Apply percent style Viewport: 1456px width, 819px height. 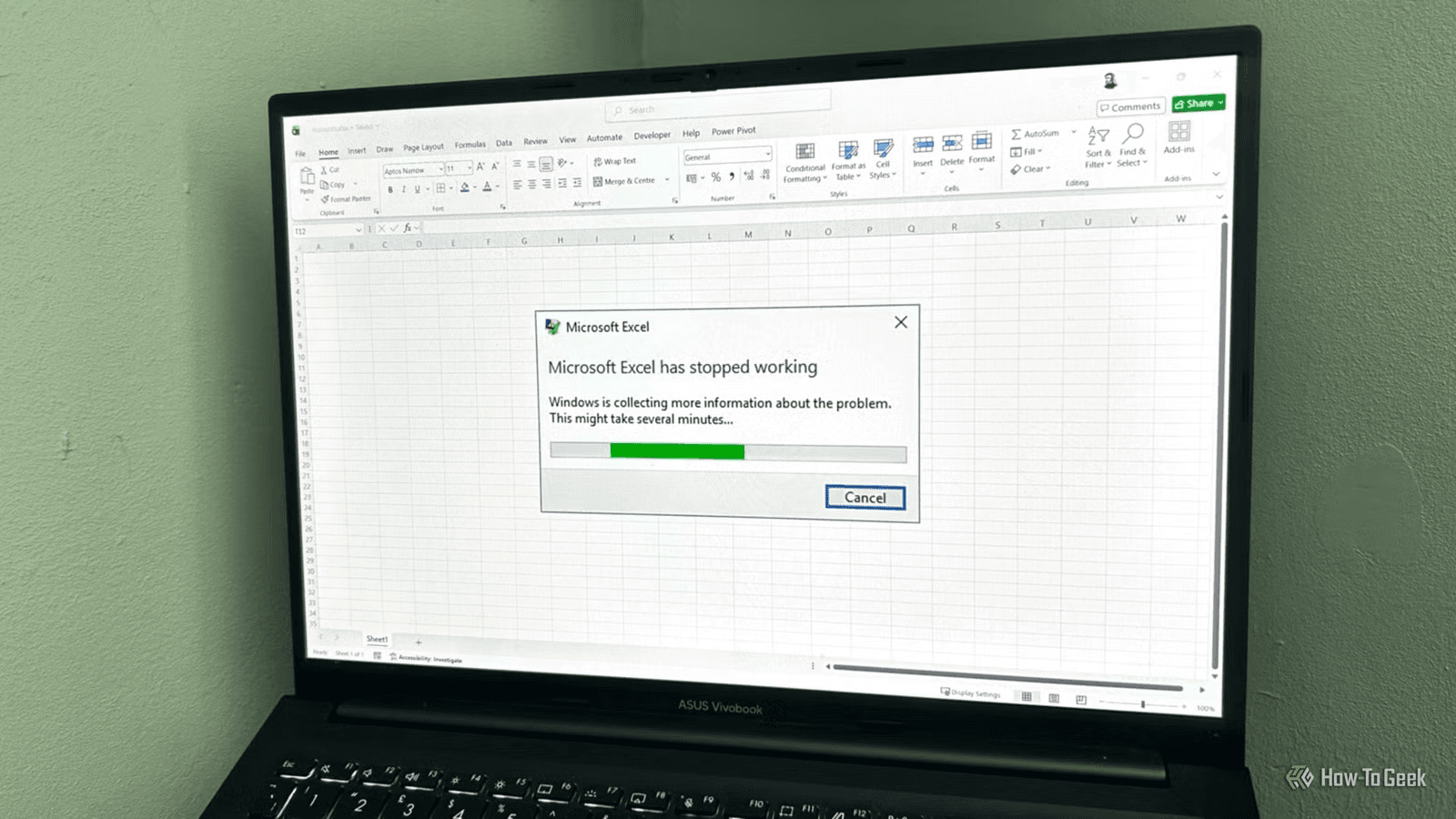point(716,177)
